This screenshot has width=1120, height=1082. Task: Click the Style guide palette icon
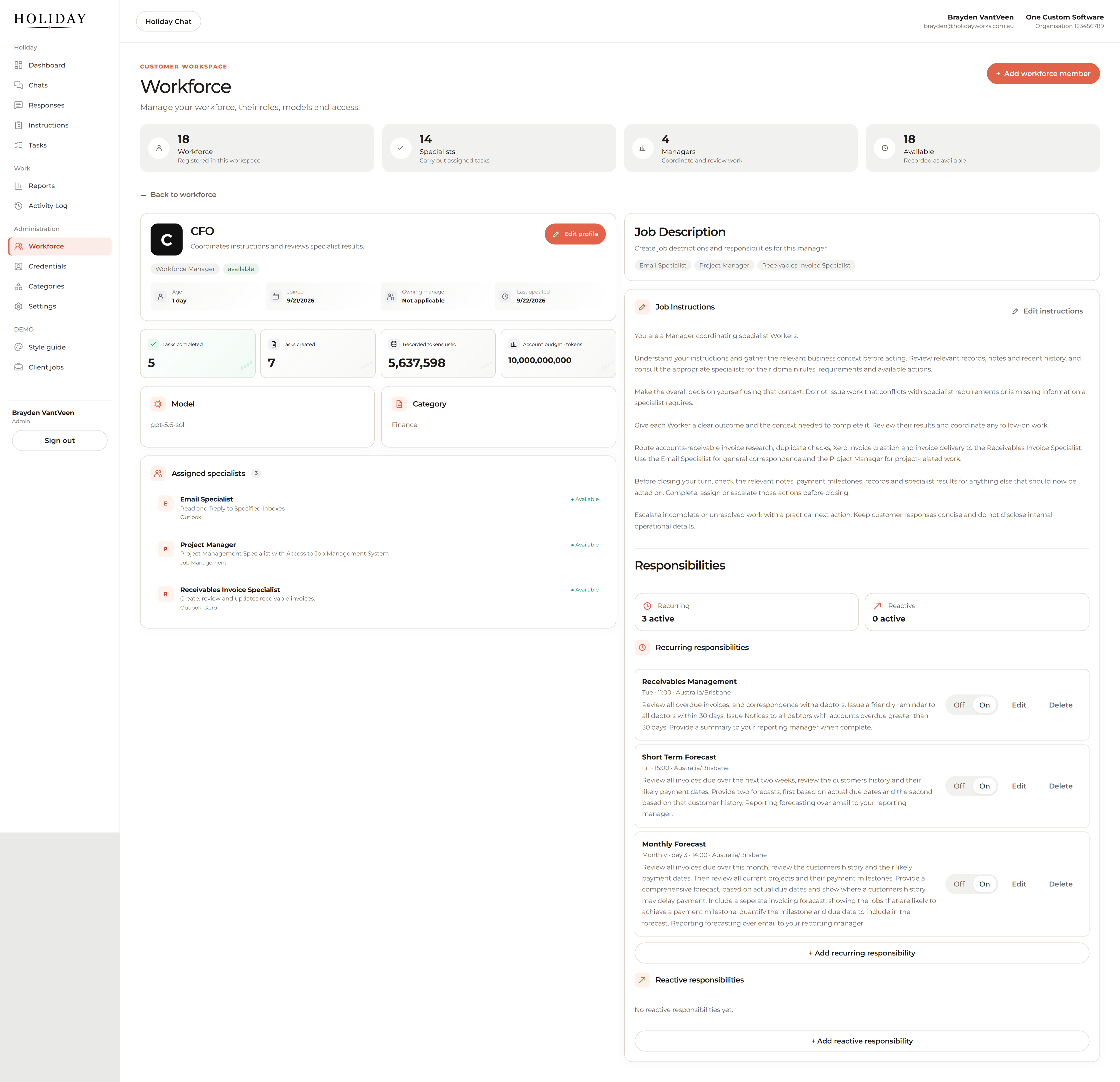coord(18,347)
